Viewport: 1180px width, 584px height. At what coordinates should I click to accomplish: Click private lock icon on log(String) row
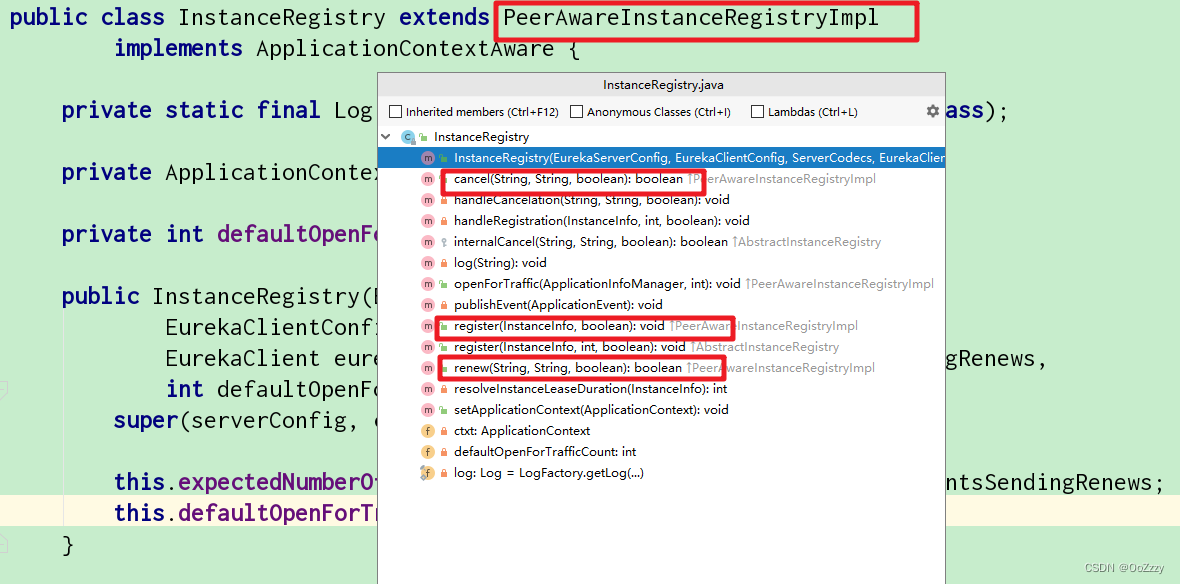pyautogui.click(x=444, y=263)
